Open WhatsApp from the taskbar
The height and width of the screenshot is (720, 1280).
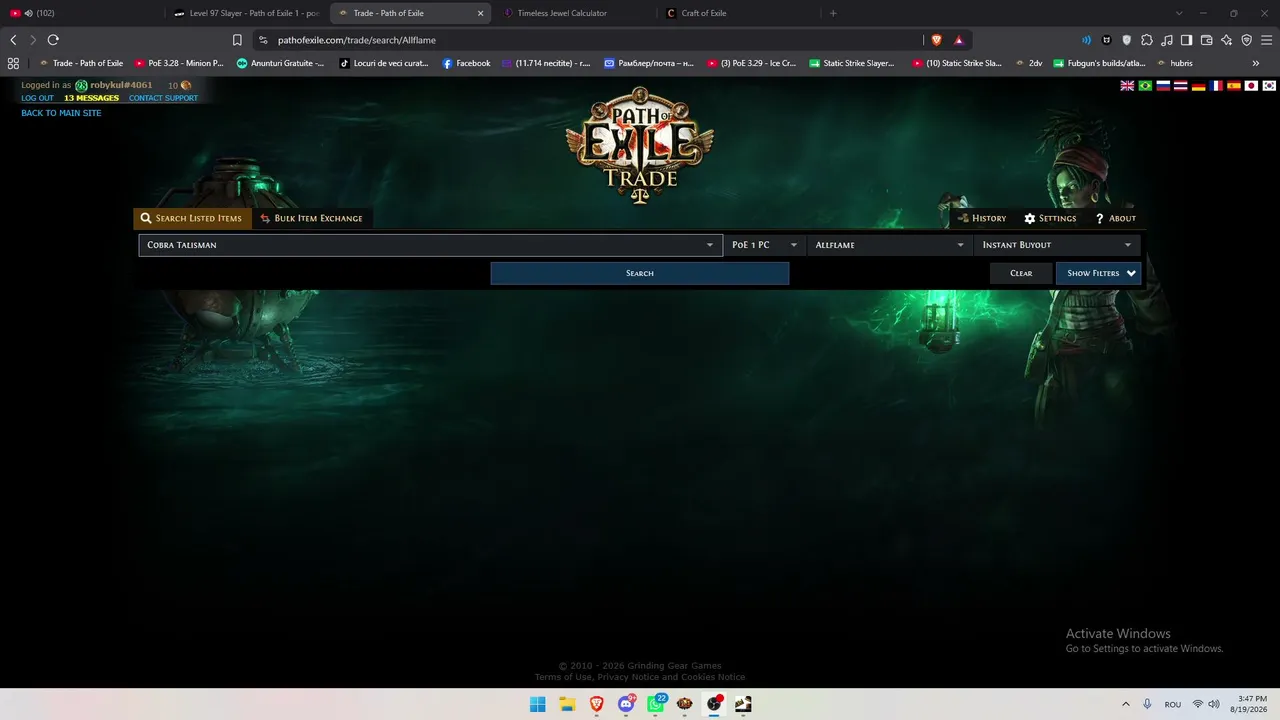tap(655, 704)
